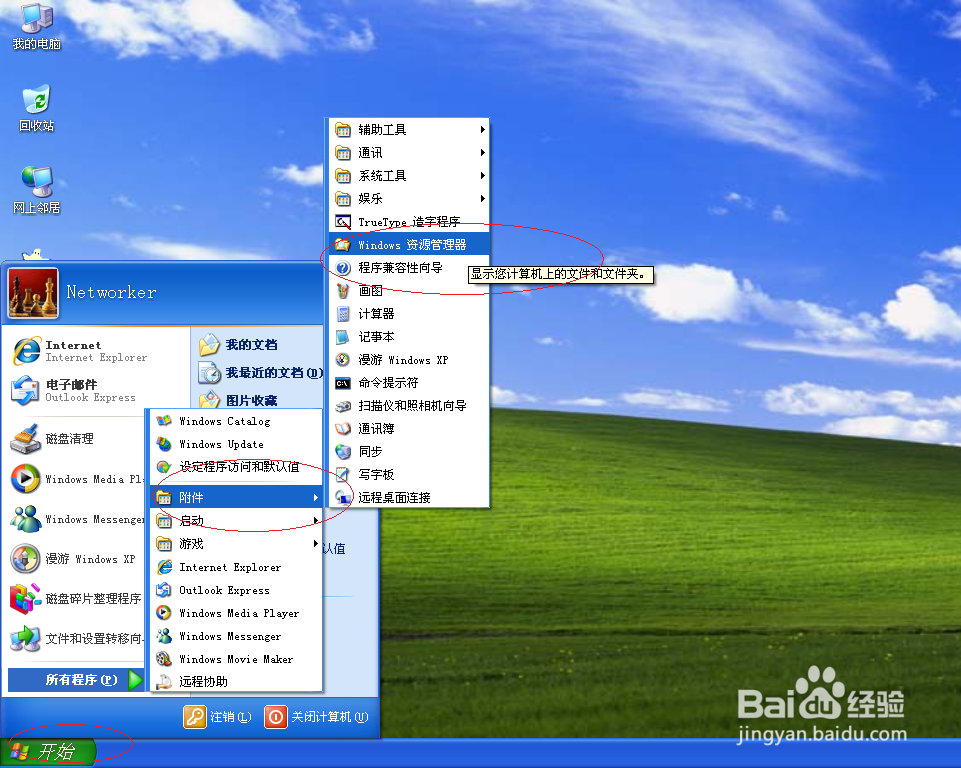Launch Windows Media Player from programs menu

click(x=237, y=613)
